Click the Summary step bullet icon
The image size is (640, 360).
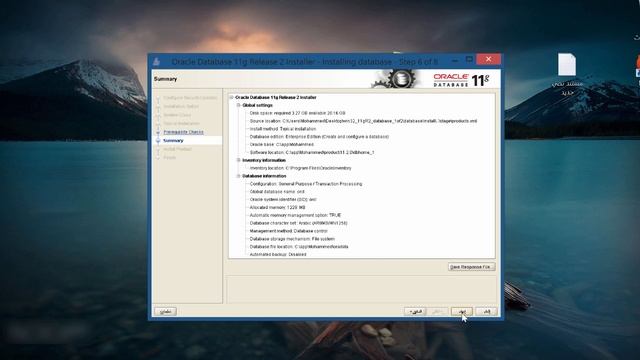[158, 140]
